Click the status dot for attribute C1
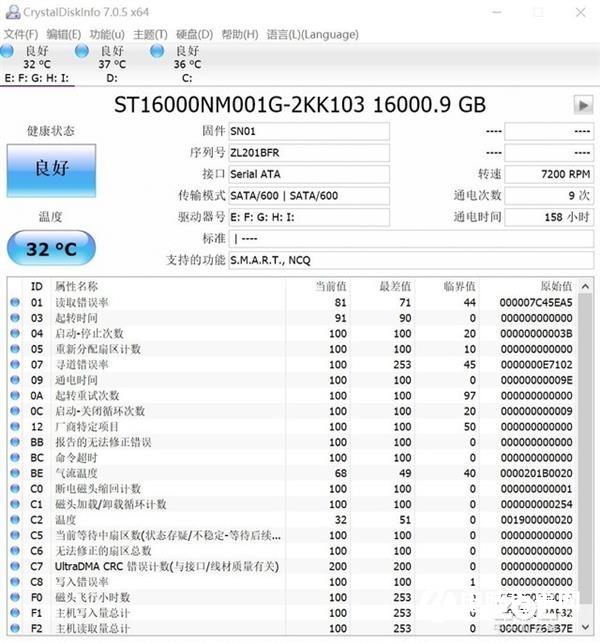The height and width of the screenshot is (643, 600). pos(15,504)
